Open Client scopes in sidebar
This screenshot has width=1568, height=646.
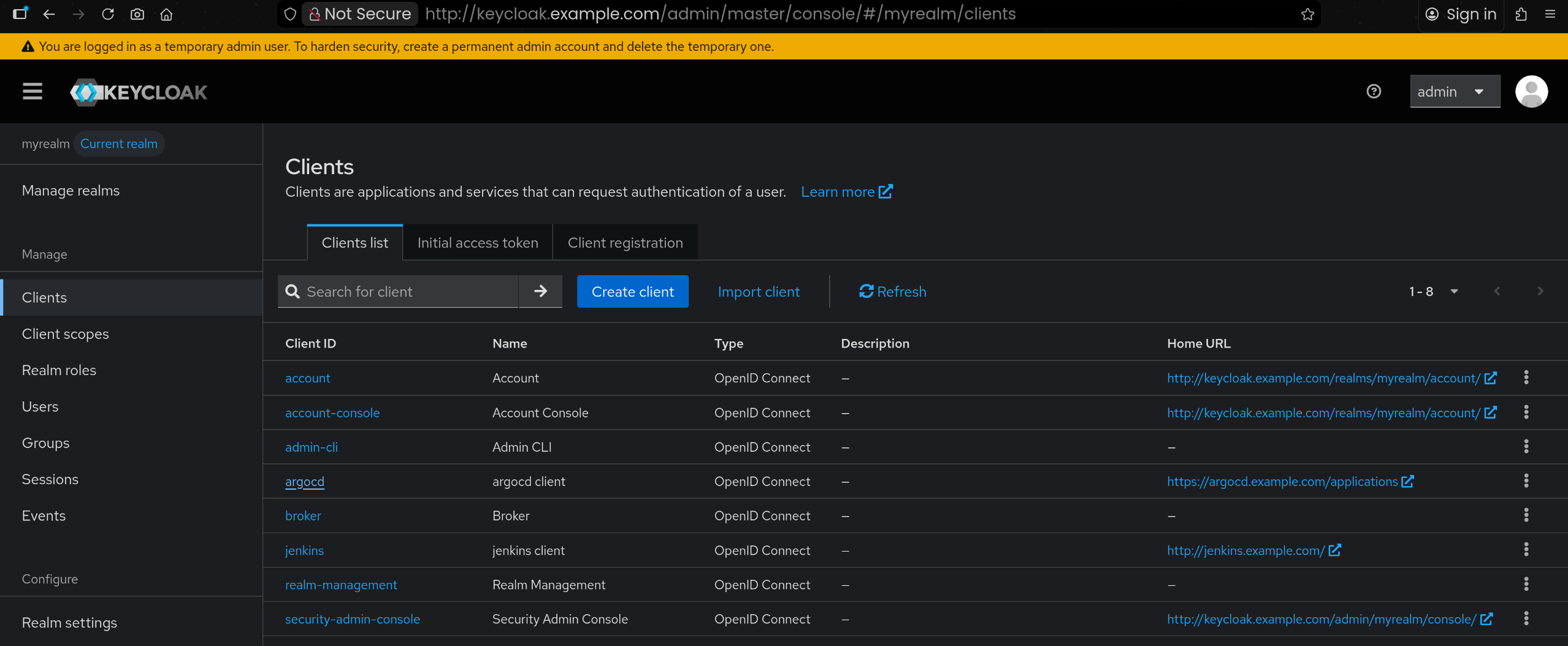pos(131,334)
